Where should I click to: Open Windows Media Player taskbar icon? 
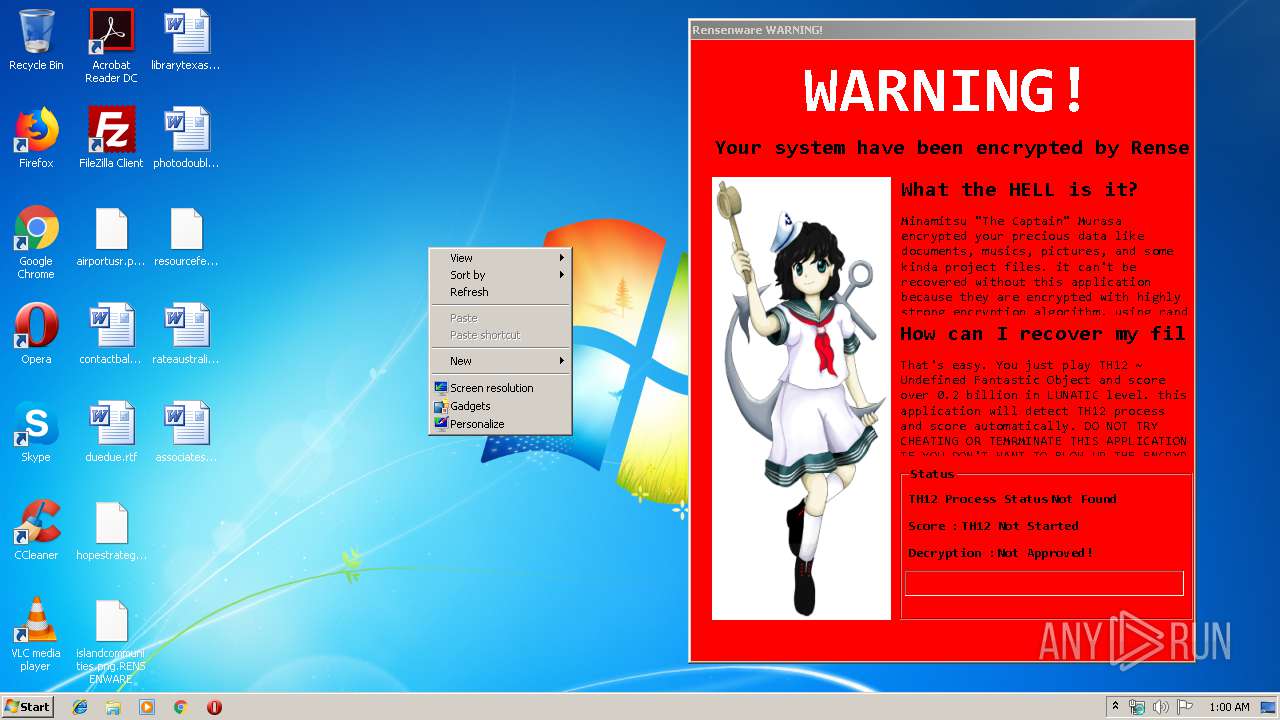(147, 707)
